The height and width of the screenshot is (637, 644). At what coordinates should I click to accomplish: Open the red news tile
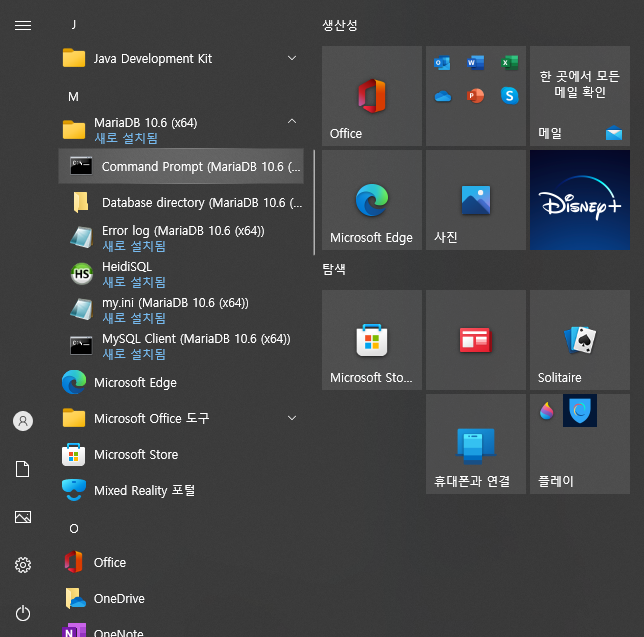[x=476, y=340]
